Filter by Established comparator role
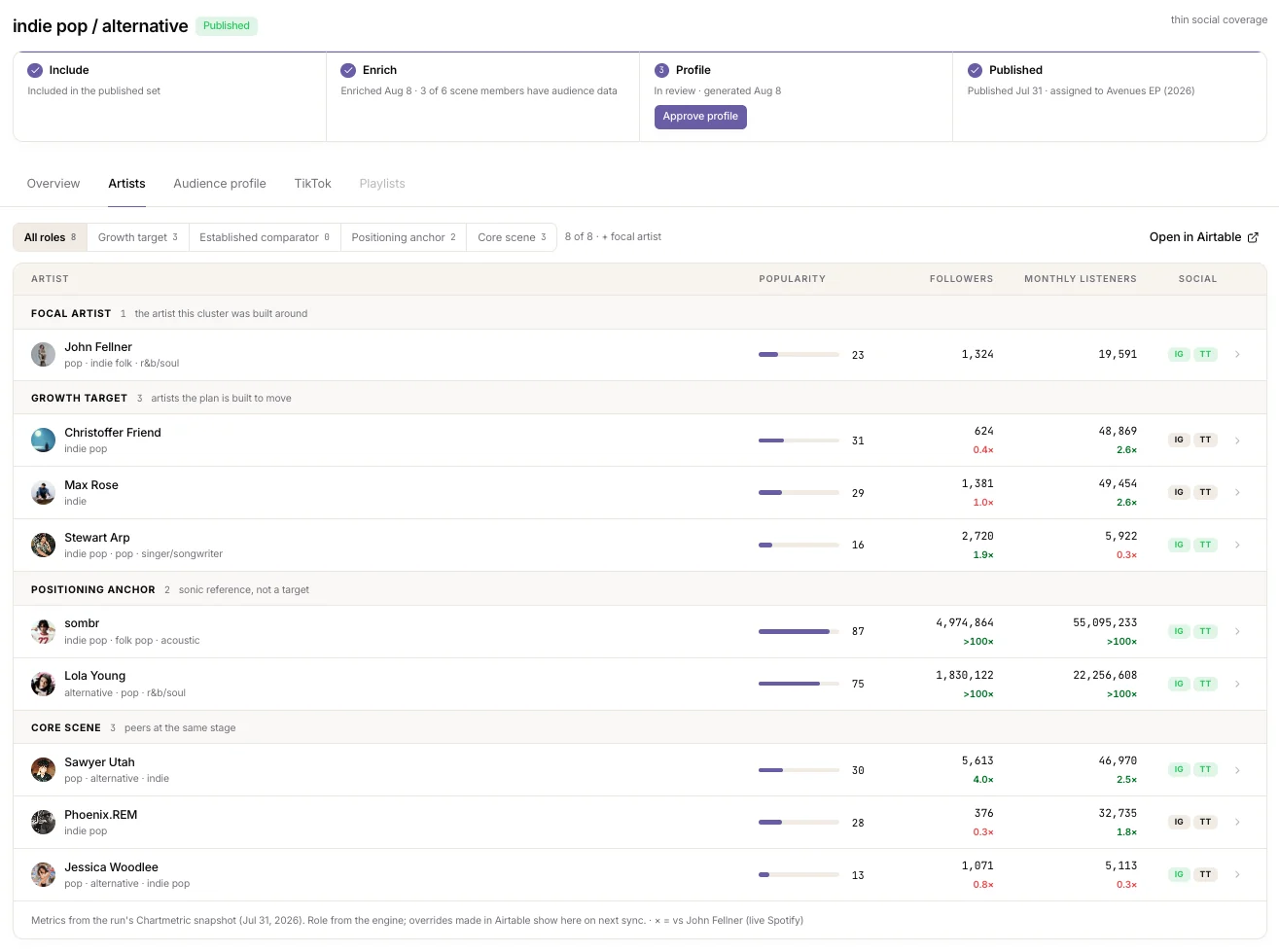The height and width of the screenshot is (952, 1279). tap(265, 237)
